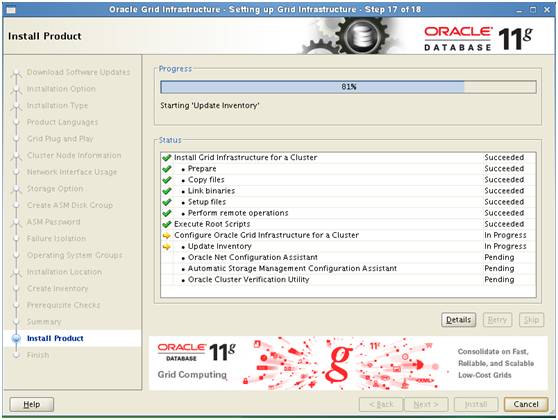Maximize the installer window

point(533,10)
